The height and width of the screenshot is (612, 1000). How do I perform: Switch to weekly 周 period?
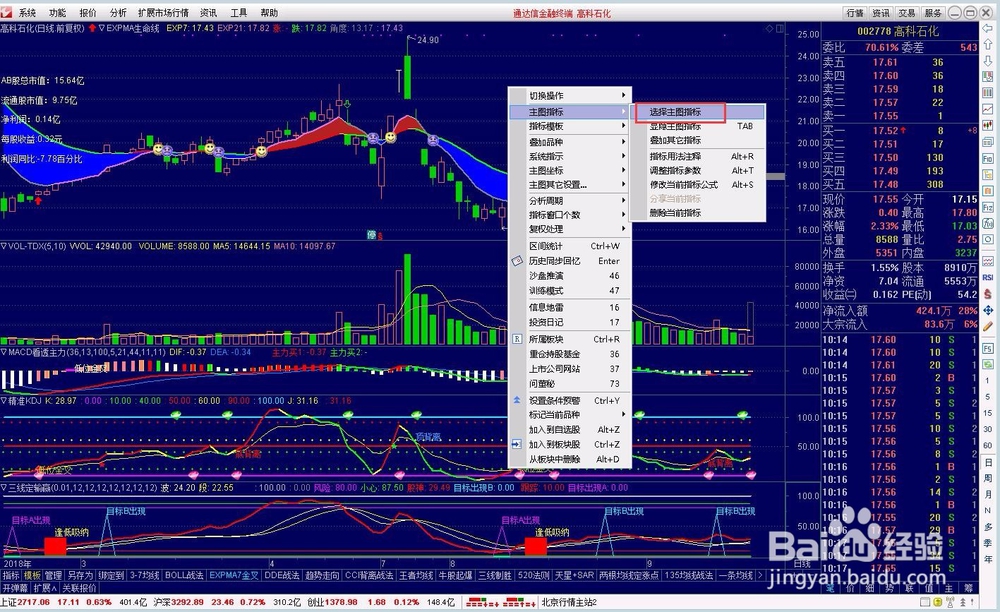(988, 478)
